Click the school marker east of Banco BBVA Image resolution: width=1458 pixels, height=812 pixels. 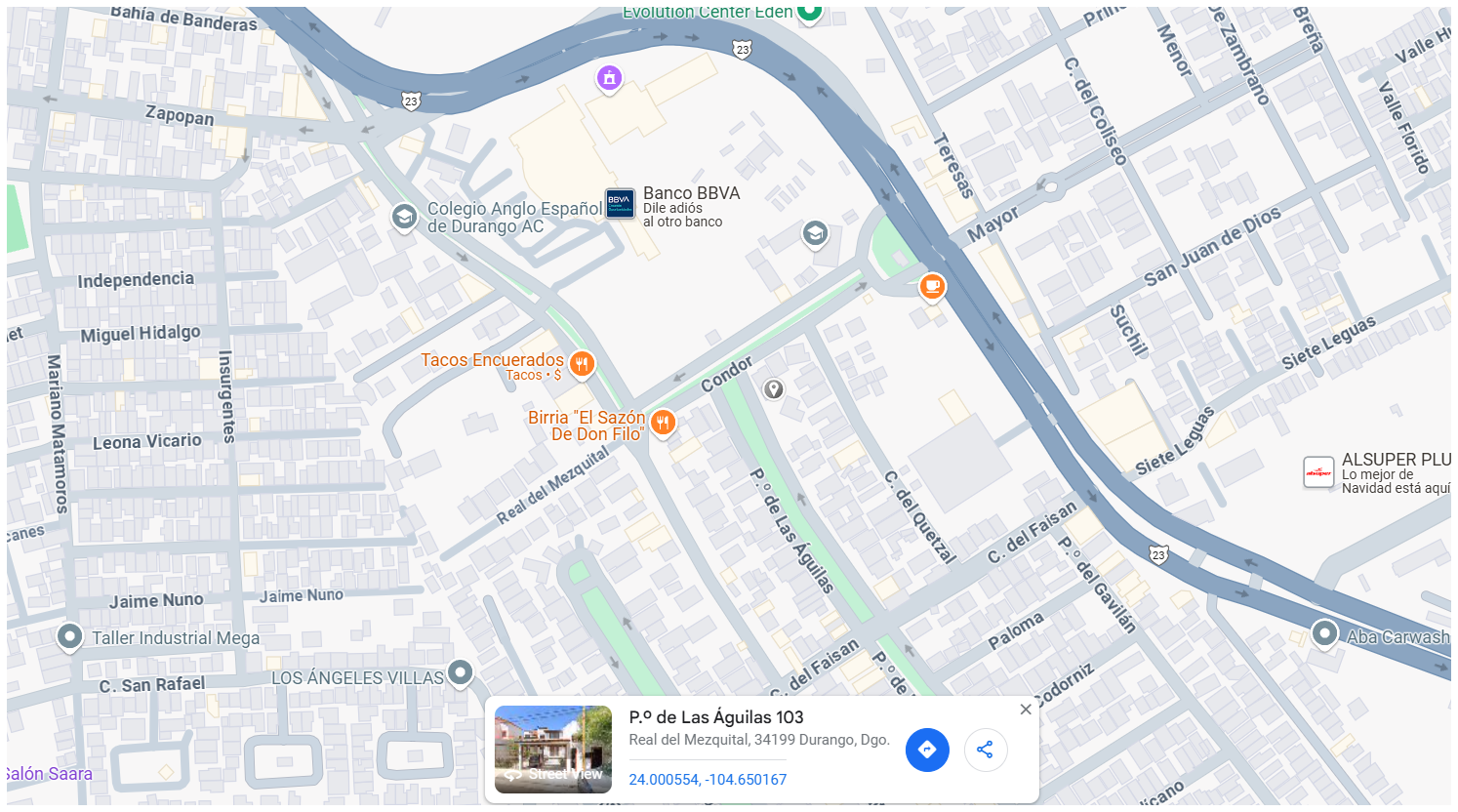[815, 234]
